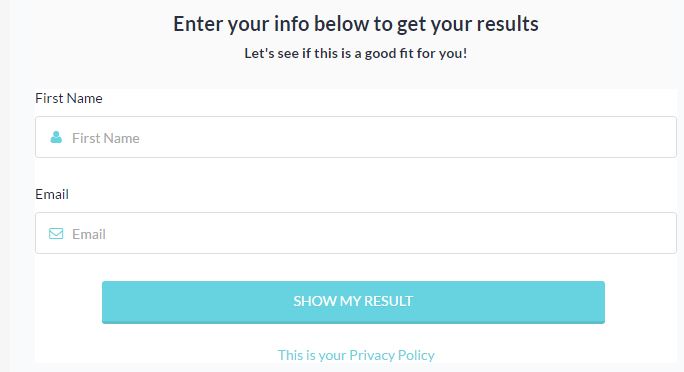Viewport: 684px width, 372px height.
Task: Focus the First Name input field
Action: [x=356, y=137]
